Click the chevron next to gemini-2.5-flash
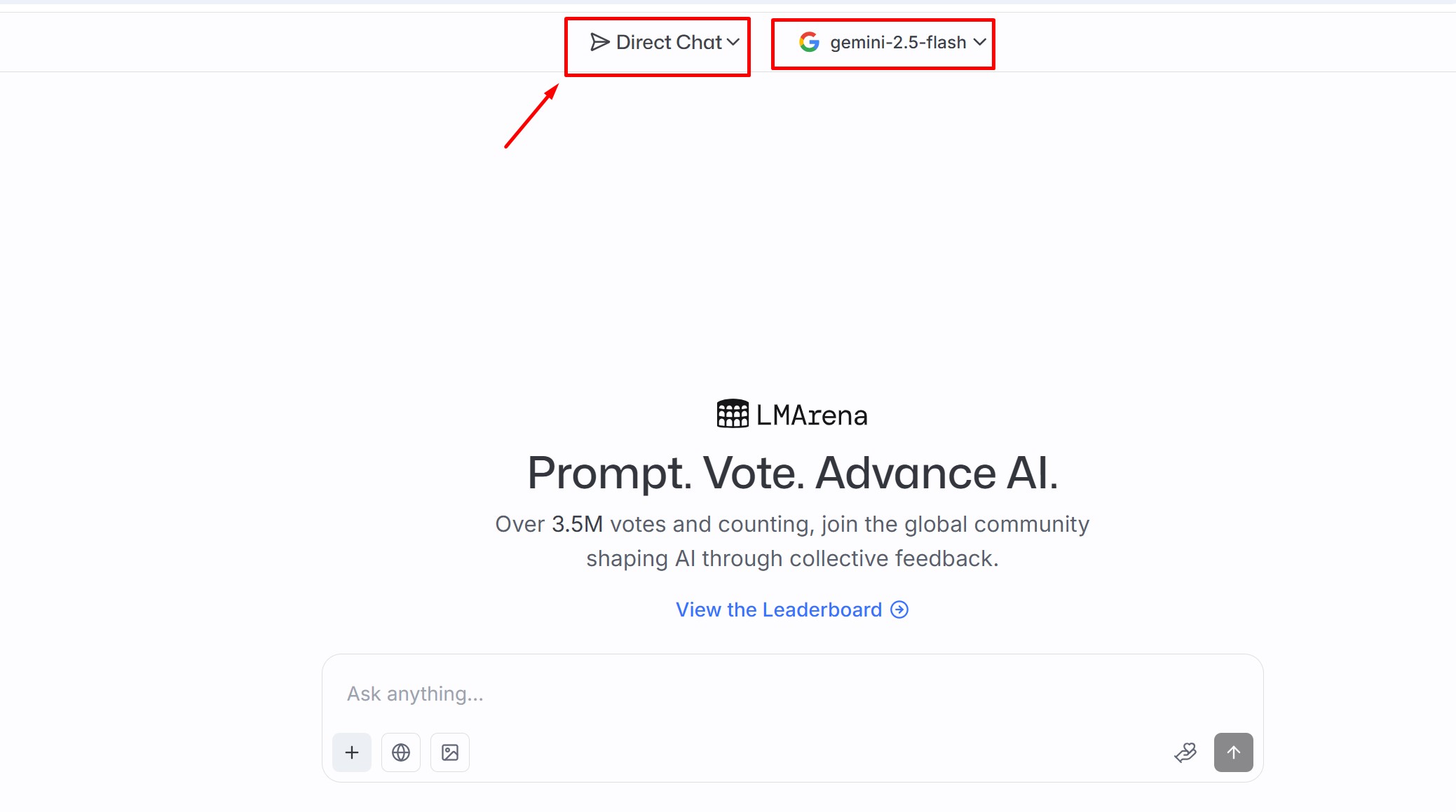This screenshot has width=1456, height=812. pyautogui.click(x=980, y=43)
